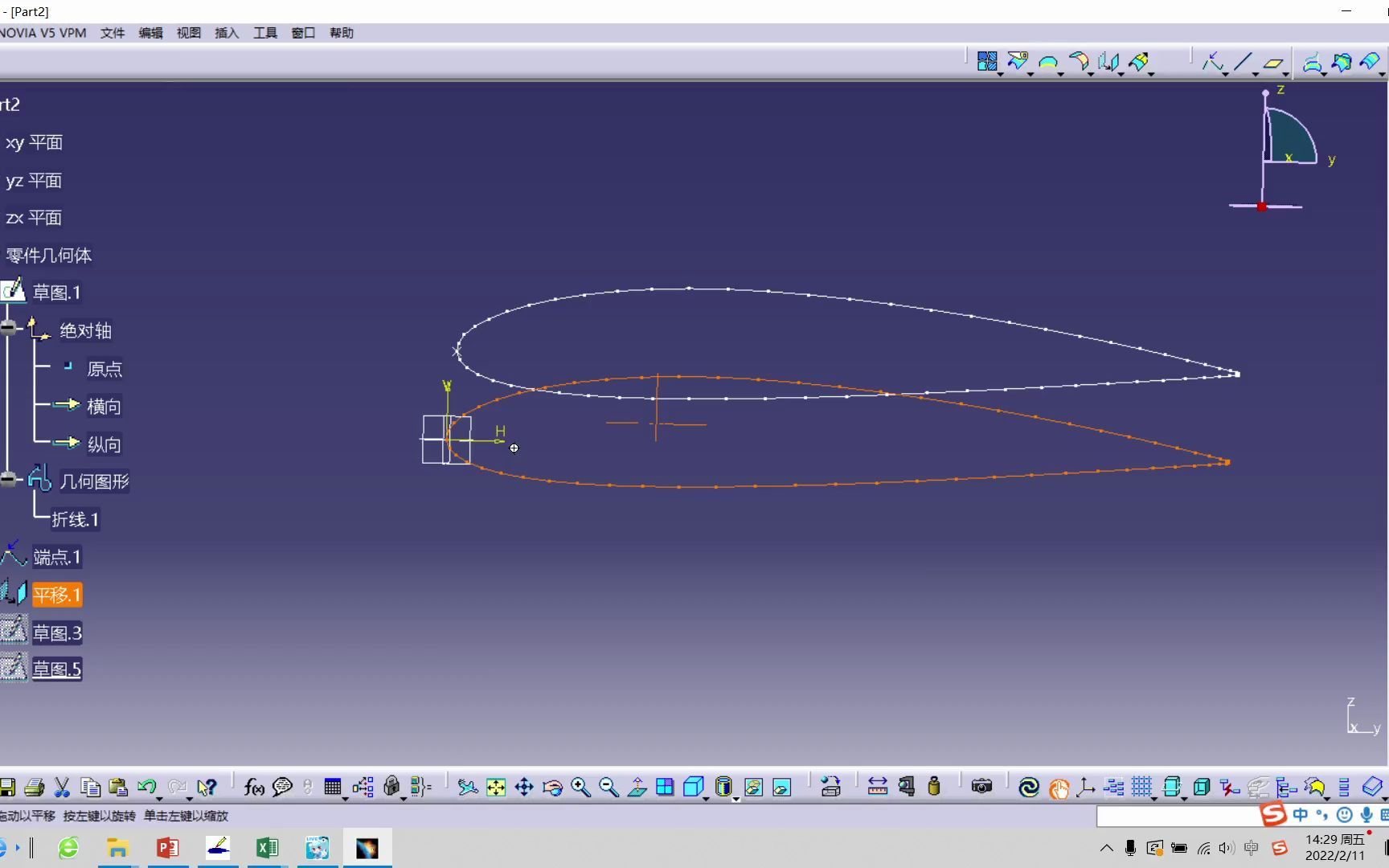Click the What's This help cursor icon
Image resolution: width=1389 pixels, height=868 pixels.
(207, 787)
